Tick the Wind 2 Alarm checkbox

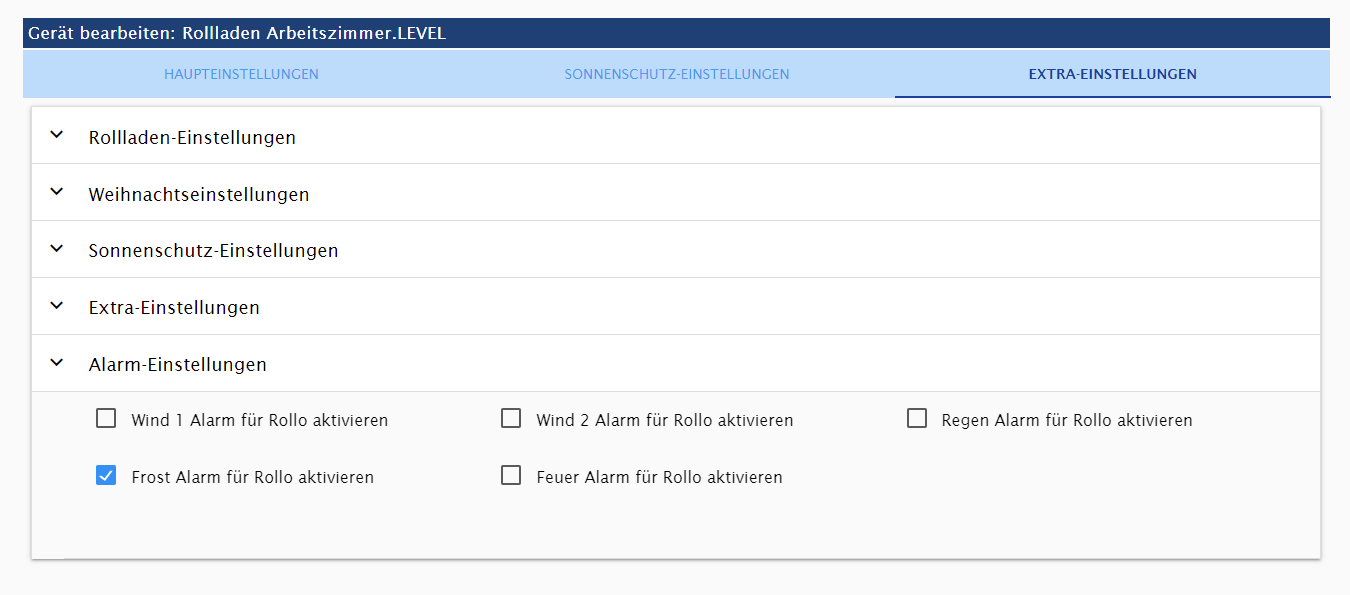click(x=511, y=419)
